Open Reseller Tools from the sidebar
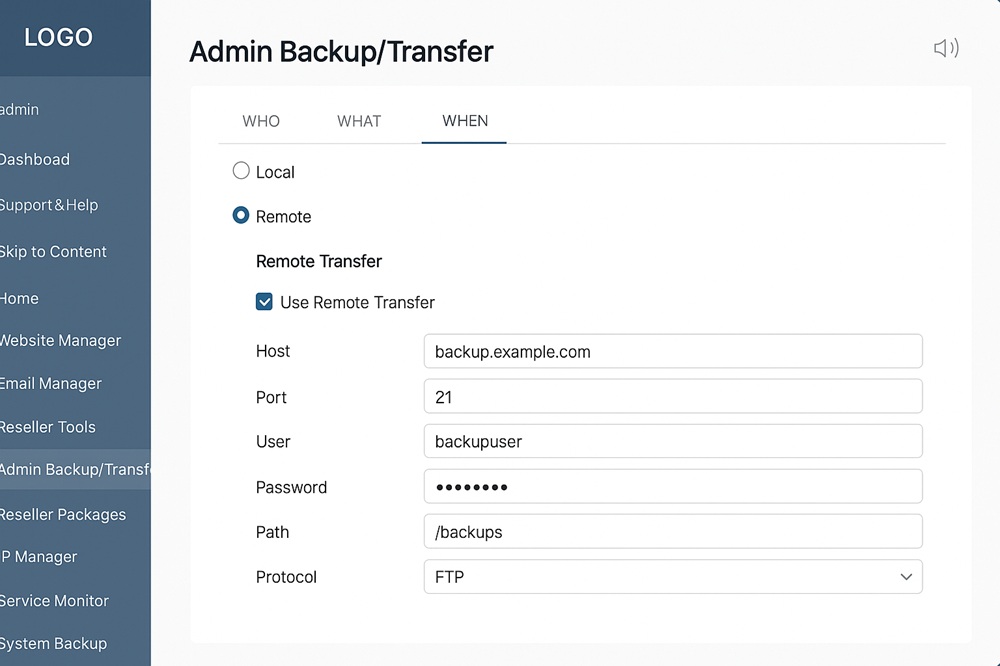 click(48, 427)
